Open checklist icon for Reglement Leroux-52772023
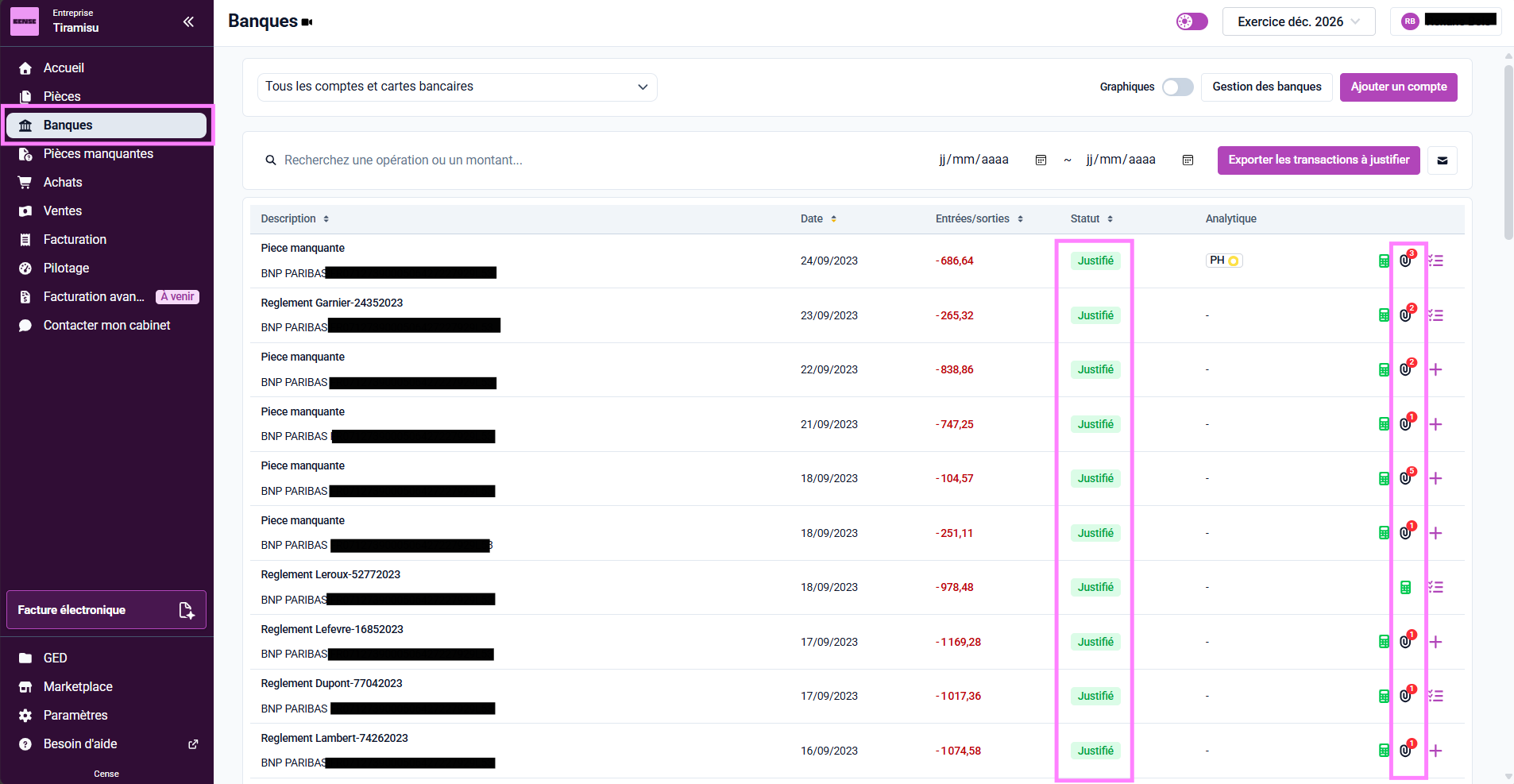The image size is (1514, 784). [x=1435, y=587]
